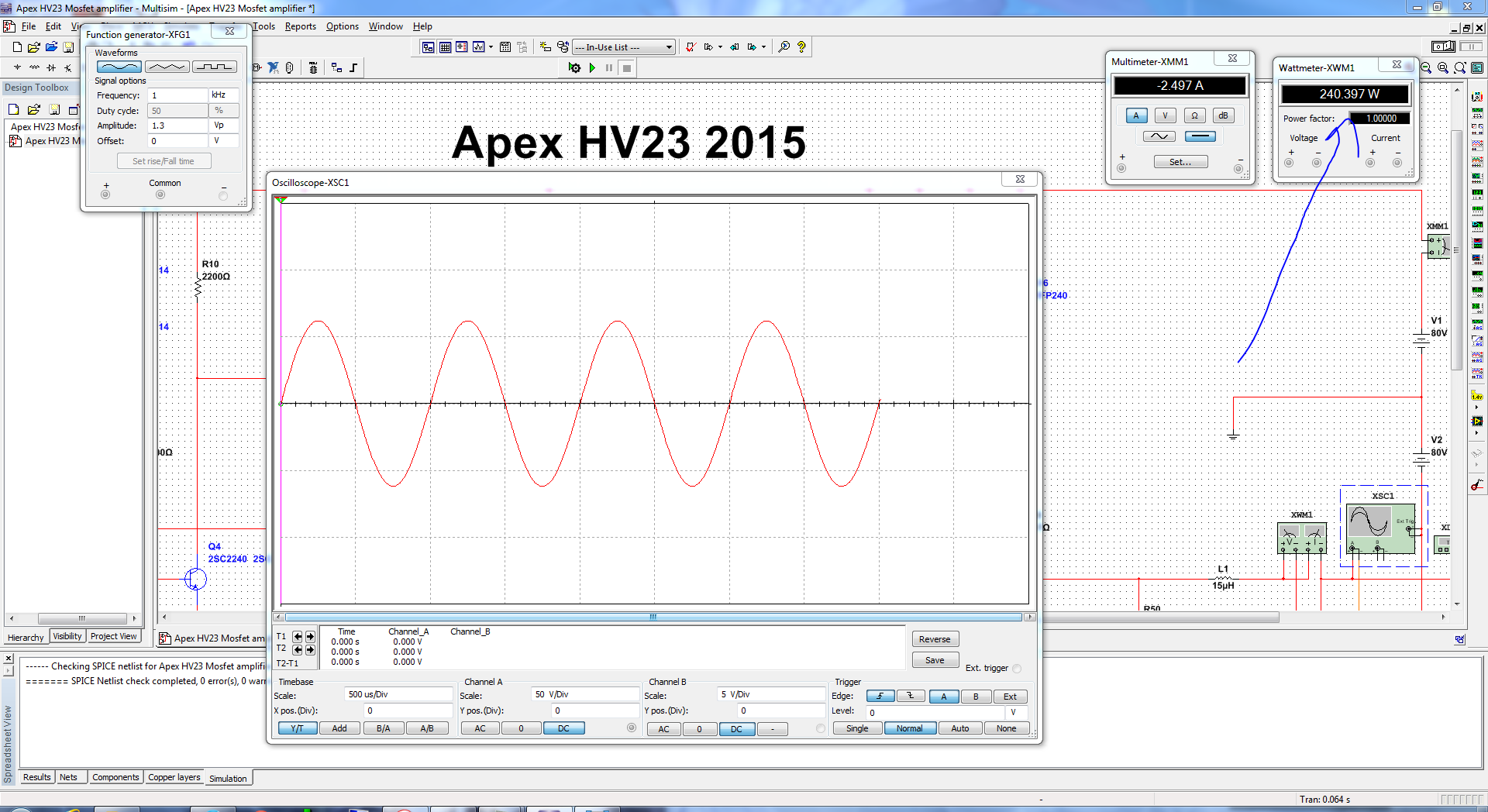The image size is (1488, 812).
Task: Run the simulation with the green play icon
Action: point(592,68)
